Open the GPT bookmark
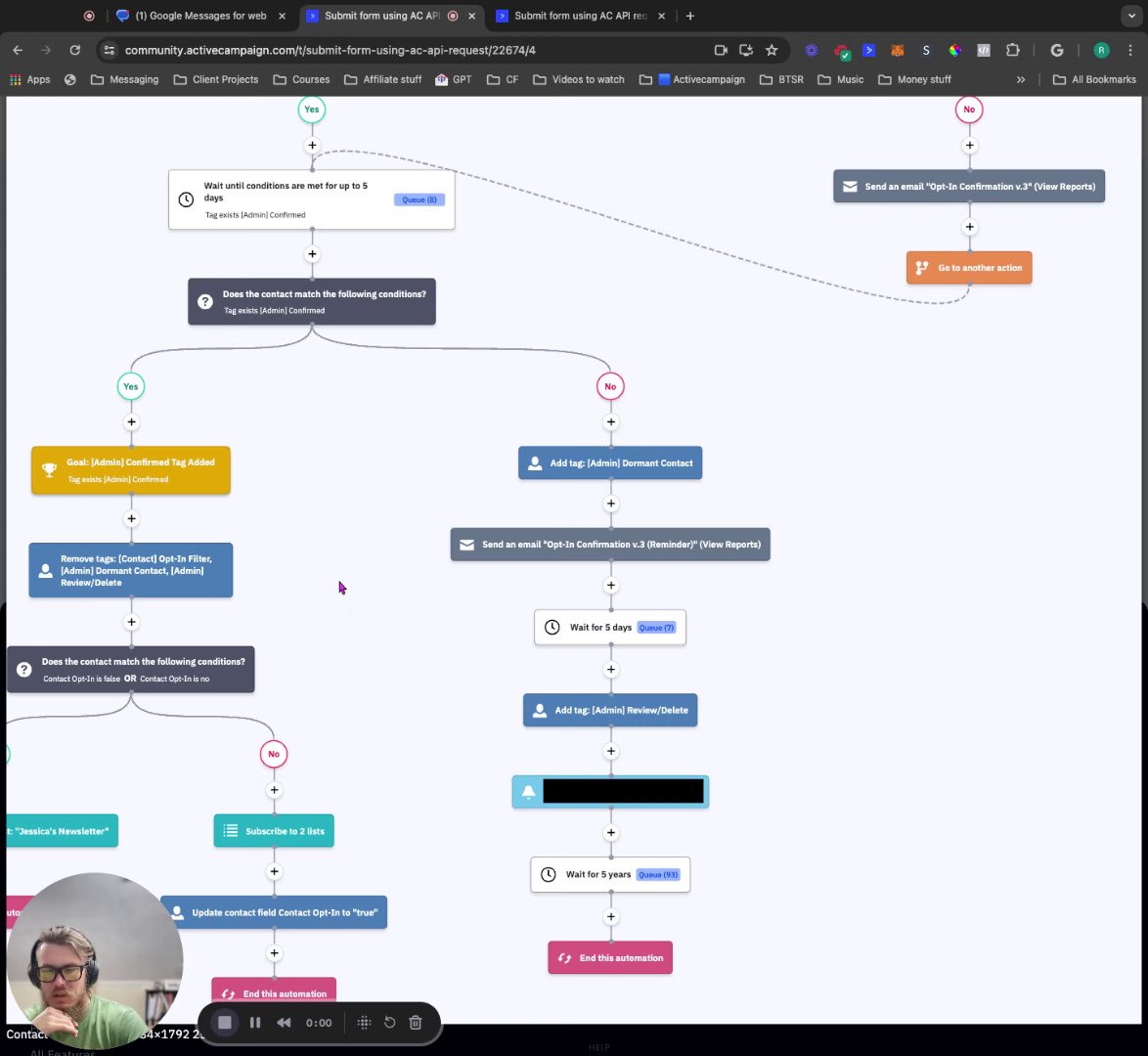The width and height of the screenshot is (1148, 1056). point(454,79)
